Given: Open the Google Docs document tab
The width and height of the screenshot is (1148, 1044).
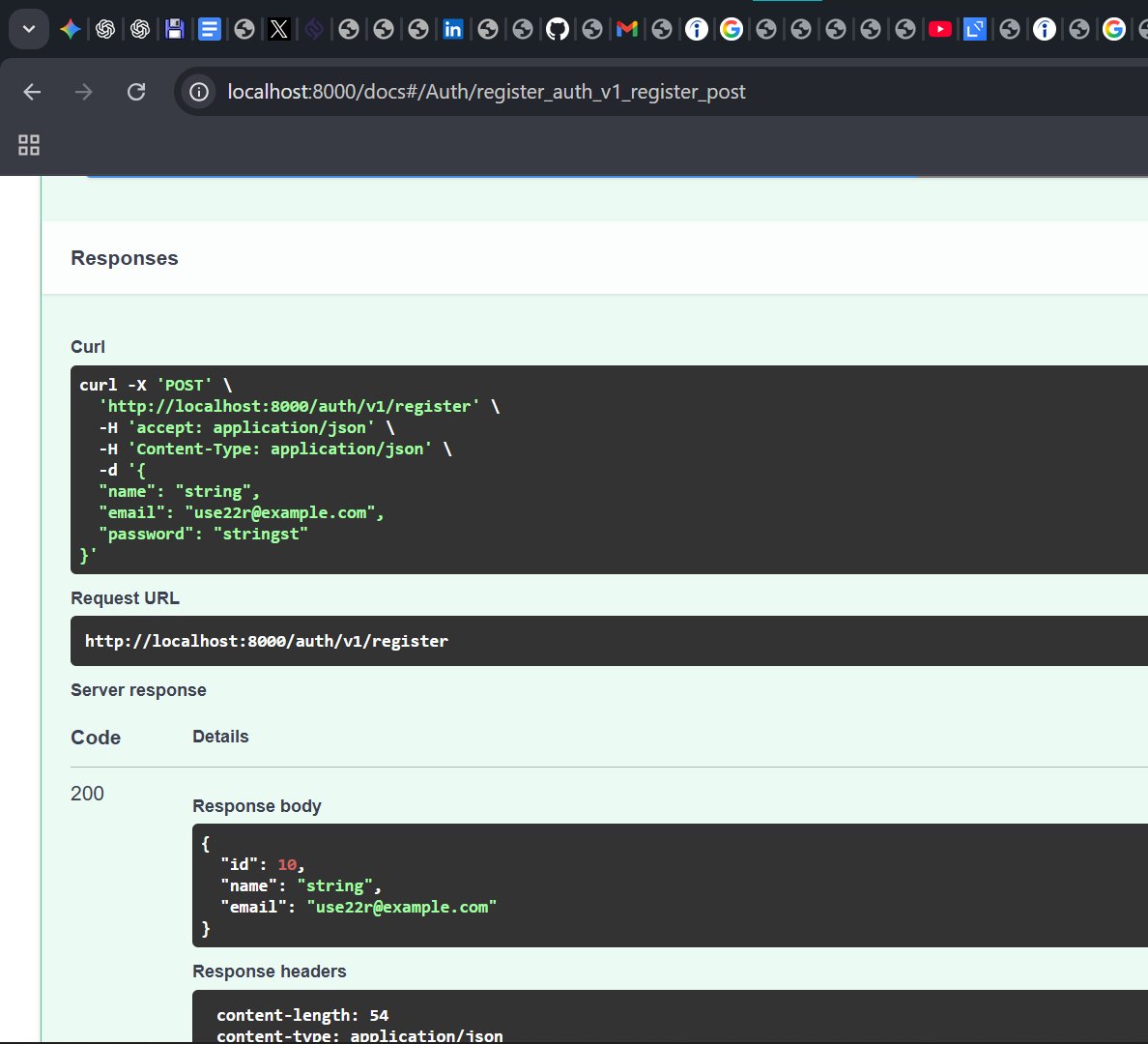Looking at the screenshot, I should [210, 29].
